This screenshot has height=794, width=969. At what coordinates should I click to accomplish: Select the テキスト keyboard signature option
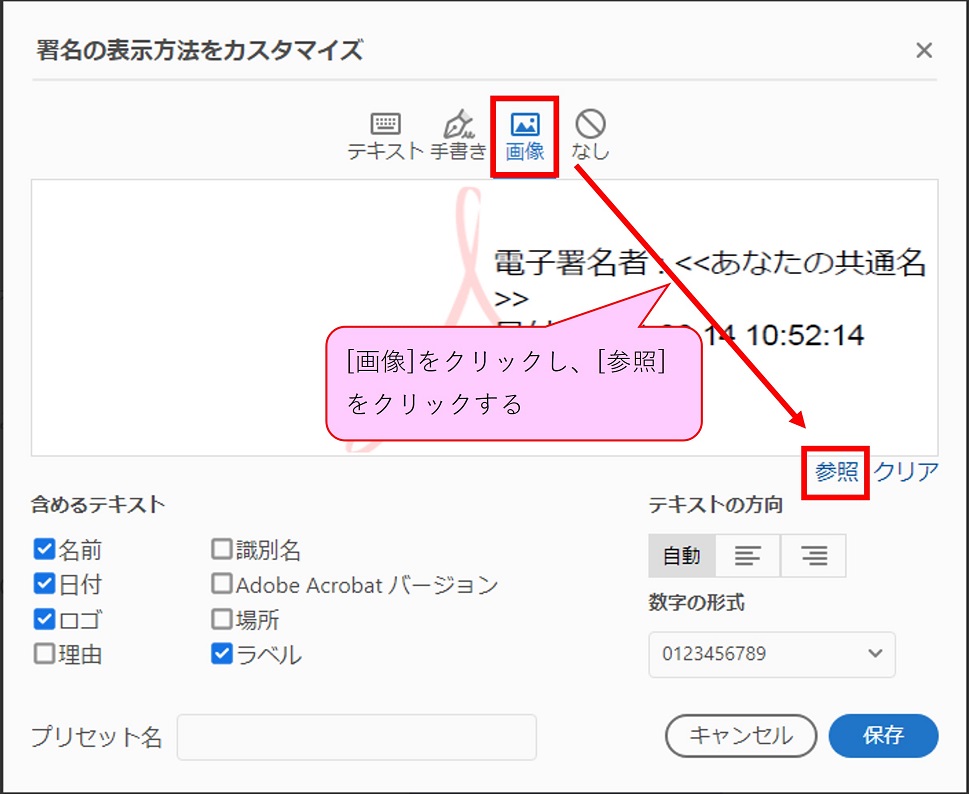[x=385, y=136]
